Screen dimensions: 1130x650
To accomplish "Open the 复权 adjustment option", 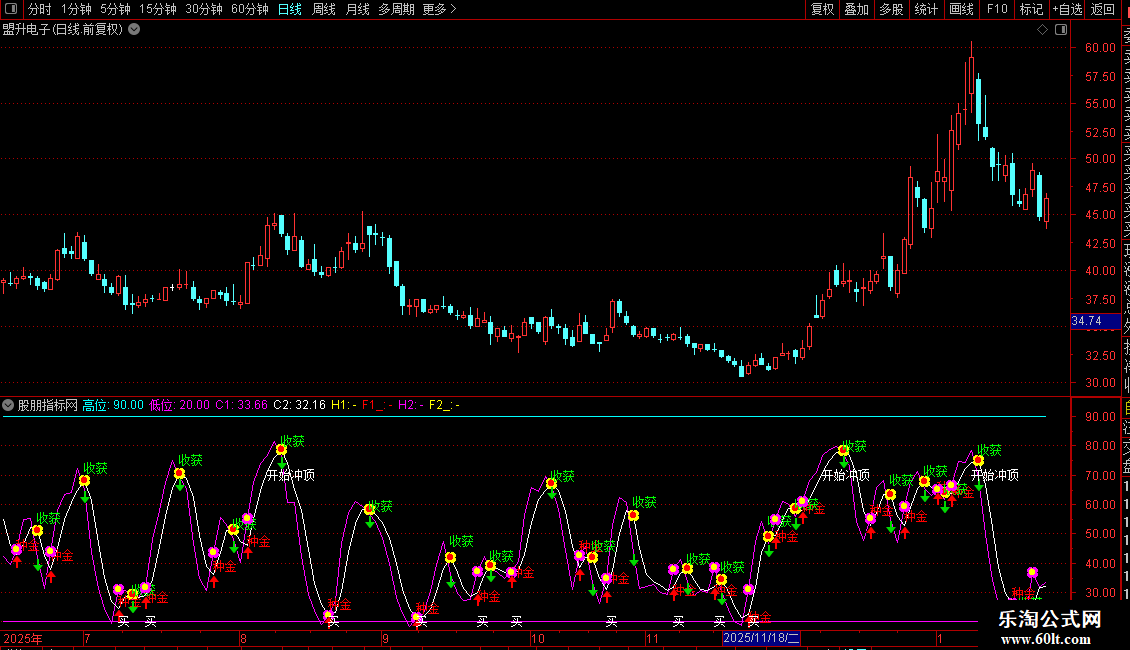I will [x=822, y=9].
